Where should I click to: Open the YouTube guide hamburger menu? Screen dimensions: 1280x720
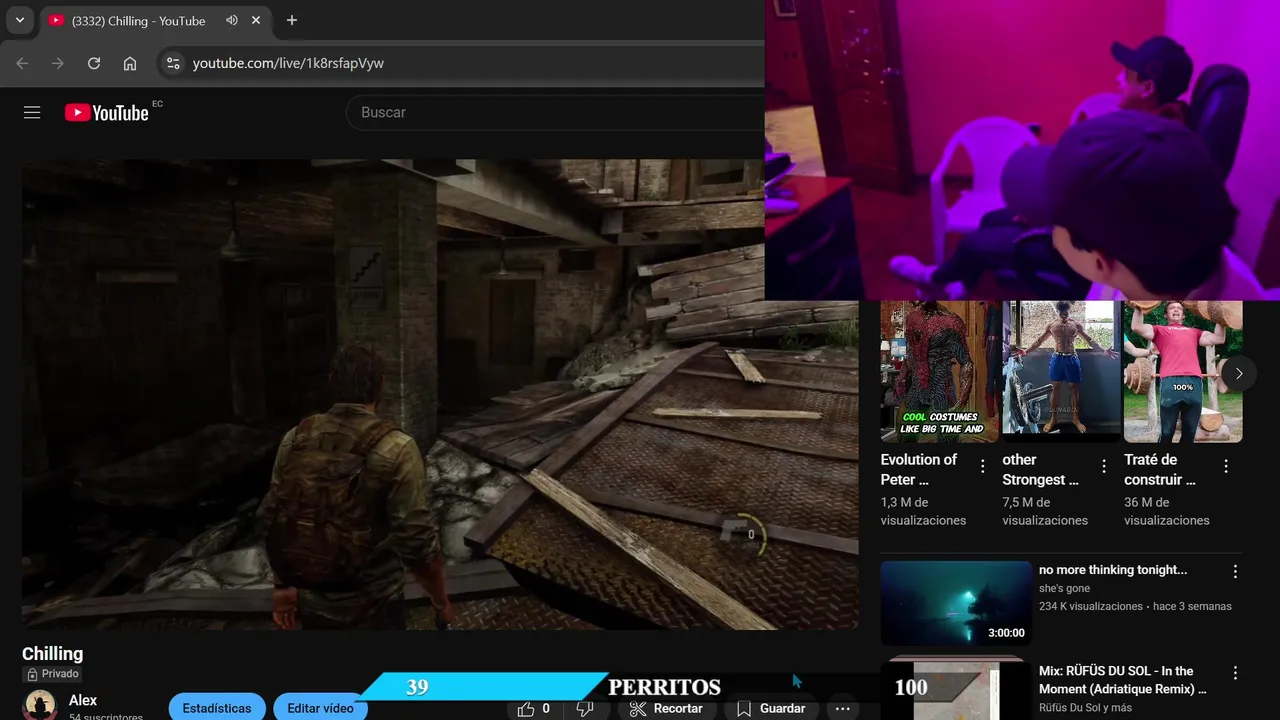(x=32, y=113)
